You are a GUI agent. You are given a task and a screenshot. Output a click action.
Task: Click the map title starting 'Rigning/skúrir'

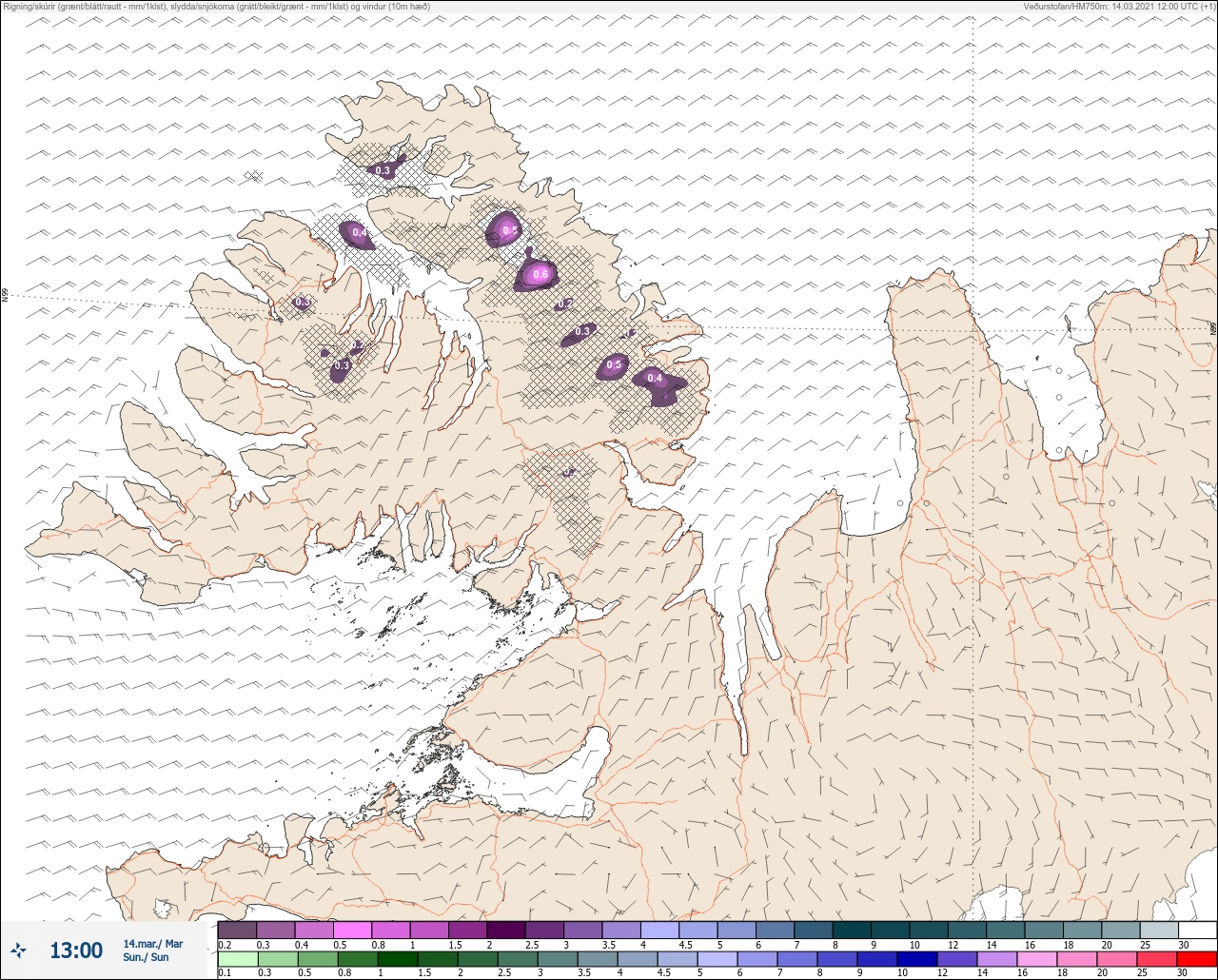[217, 7]
